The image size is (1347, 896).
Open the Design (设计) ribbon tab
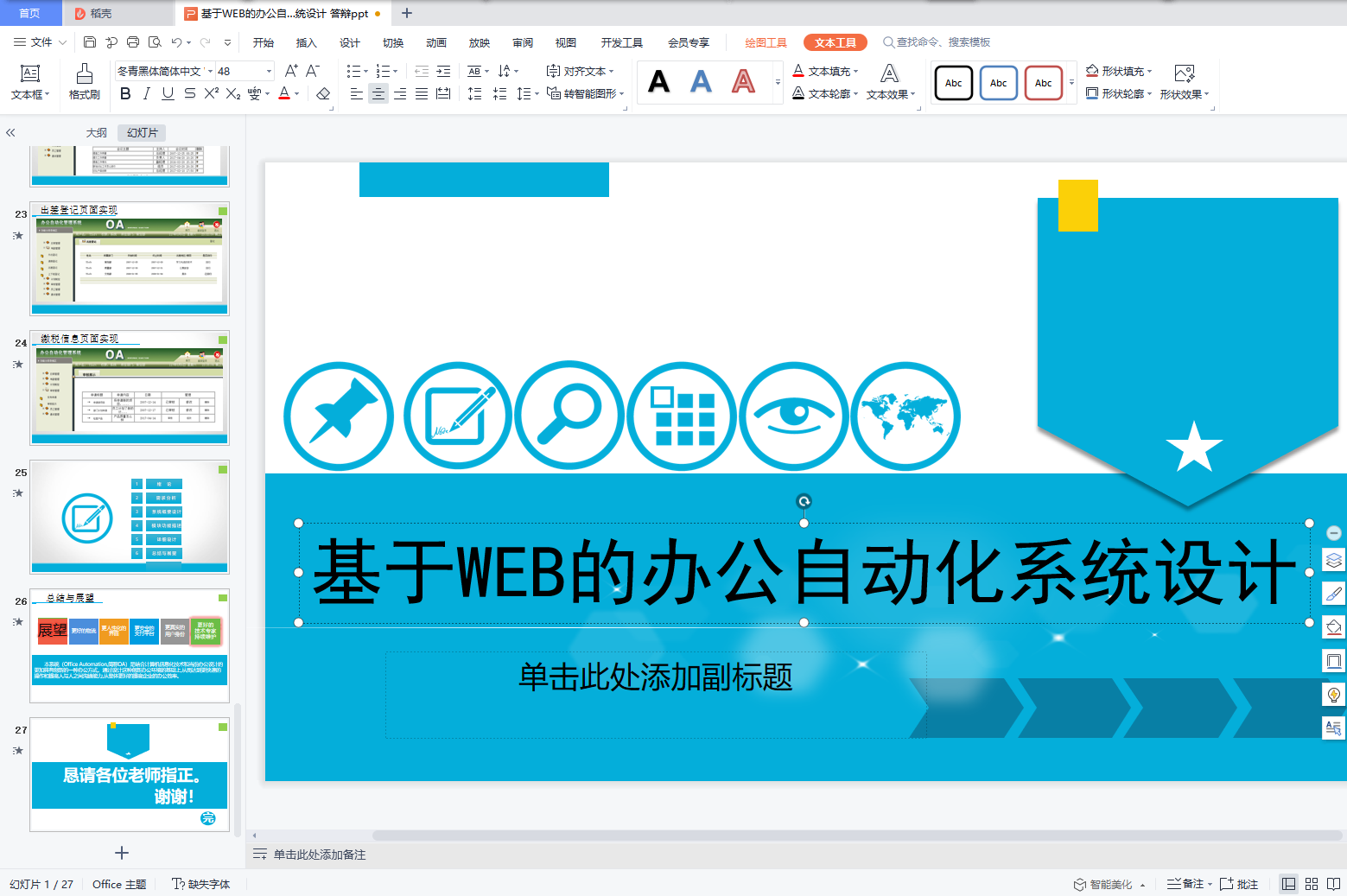tap(350, 42)
